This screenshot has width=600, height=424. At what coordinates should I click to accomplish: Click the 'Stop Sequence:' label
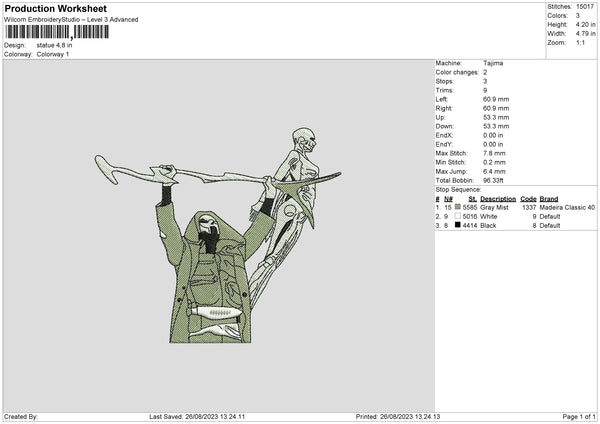pos(458,190)
